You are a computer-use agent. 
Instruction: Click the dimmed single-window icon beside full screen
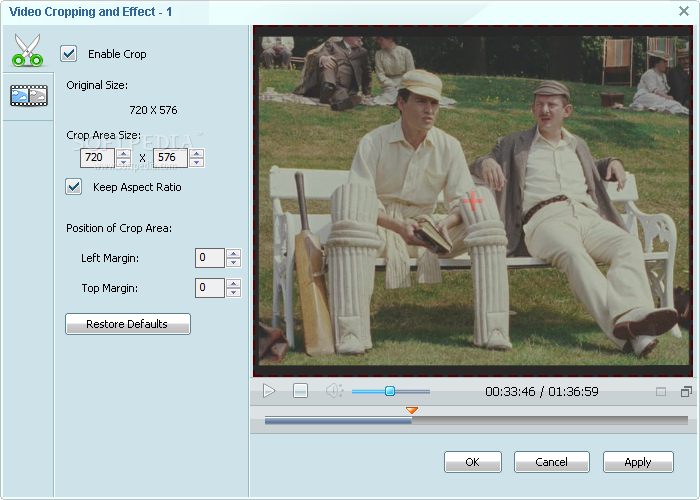point(661,392)
